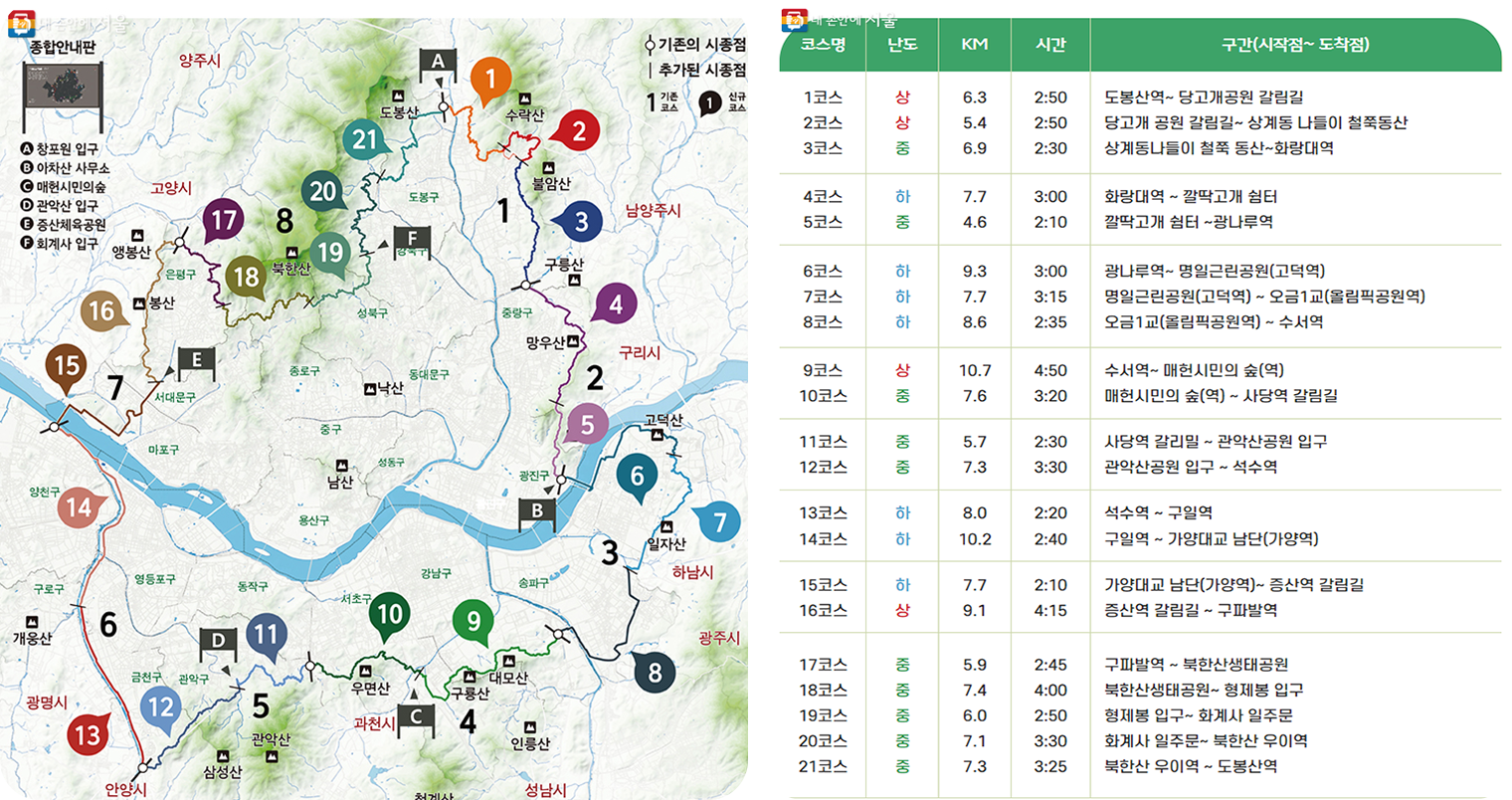The image size is (1512, 800).
Task: Click the 코스명 column header
Action: point(823,45)
